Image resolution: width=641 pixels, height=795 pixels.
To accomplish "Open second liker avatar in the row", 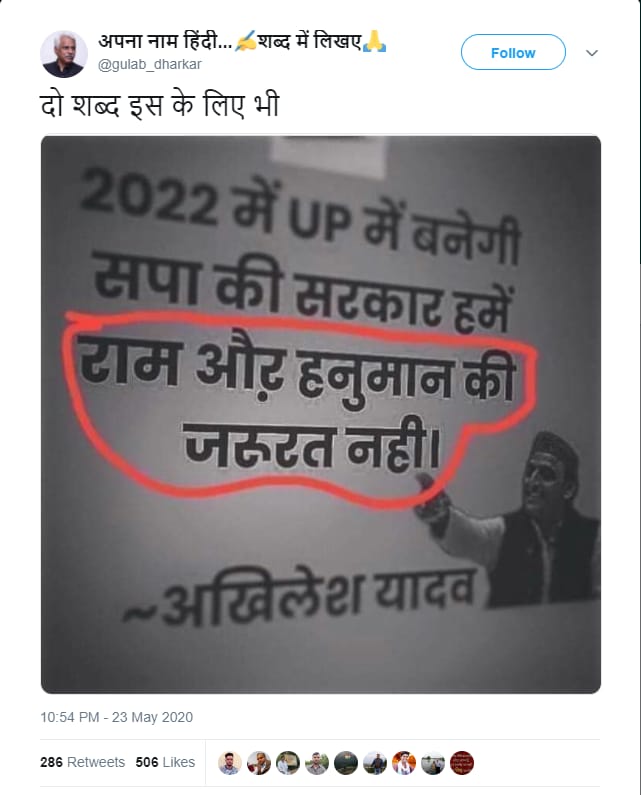I will 259,763.
